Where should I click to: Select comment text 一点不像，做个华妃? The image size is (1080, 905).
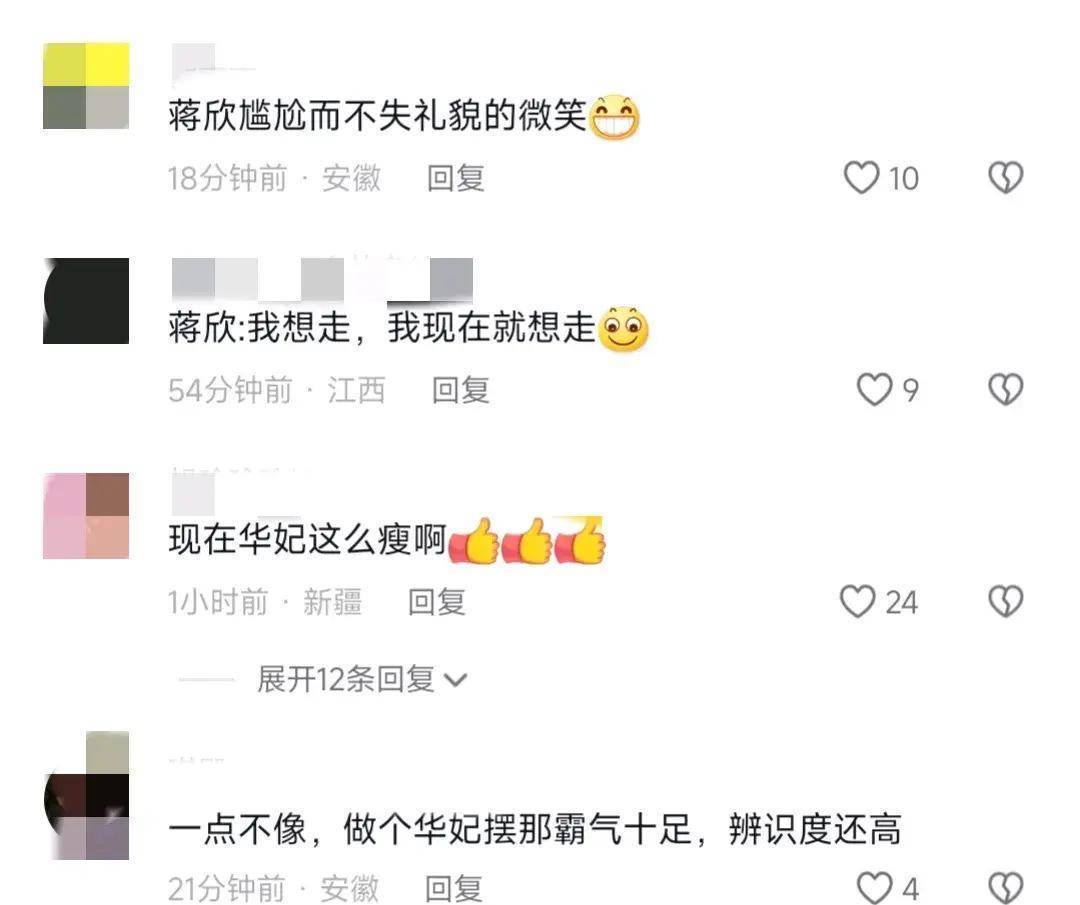tap(325, 829)
